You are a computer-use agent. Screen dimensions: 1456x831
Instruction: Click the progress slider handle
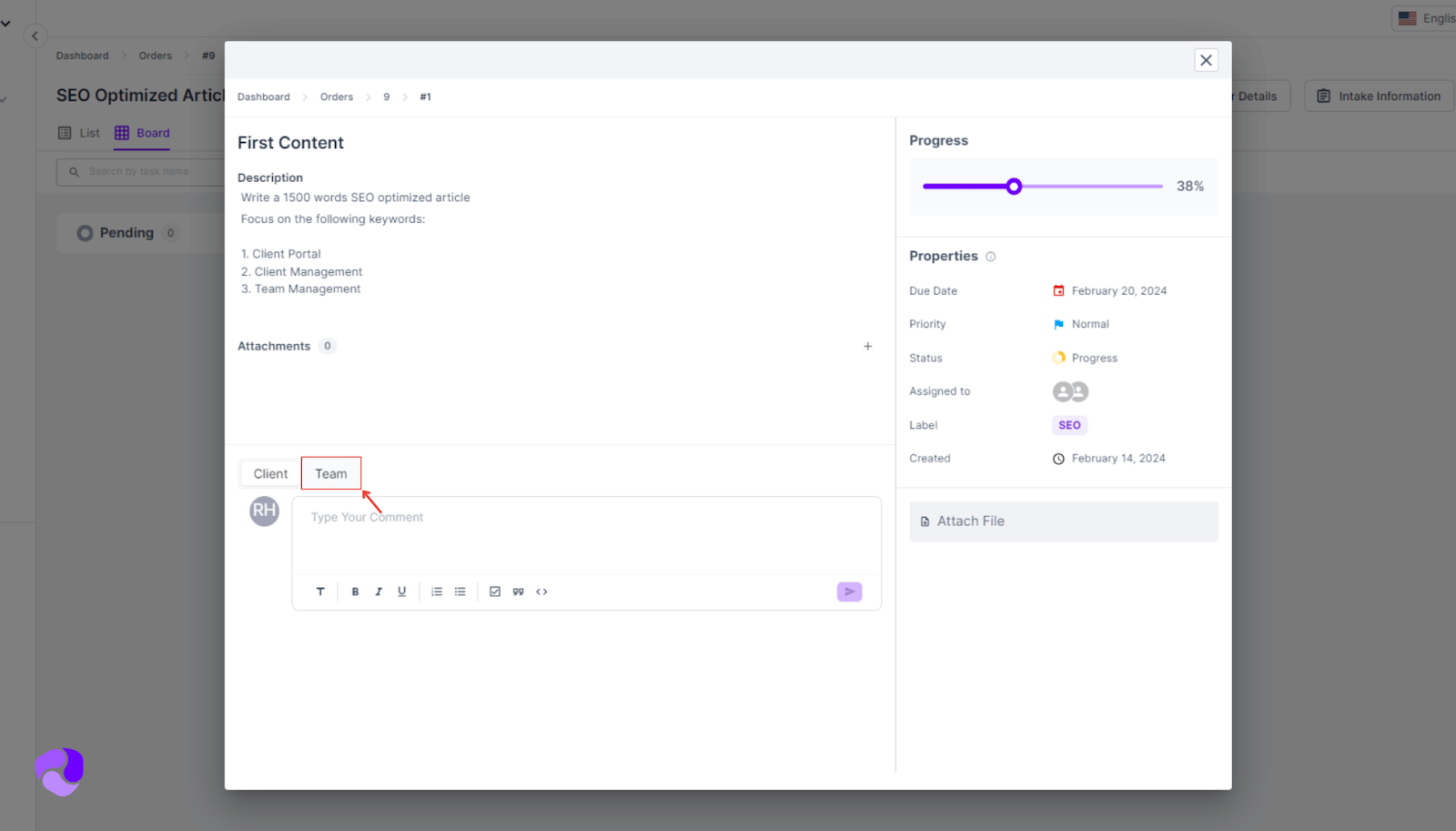[x=1014, y=187]
